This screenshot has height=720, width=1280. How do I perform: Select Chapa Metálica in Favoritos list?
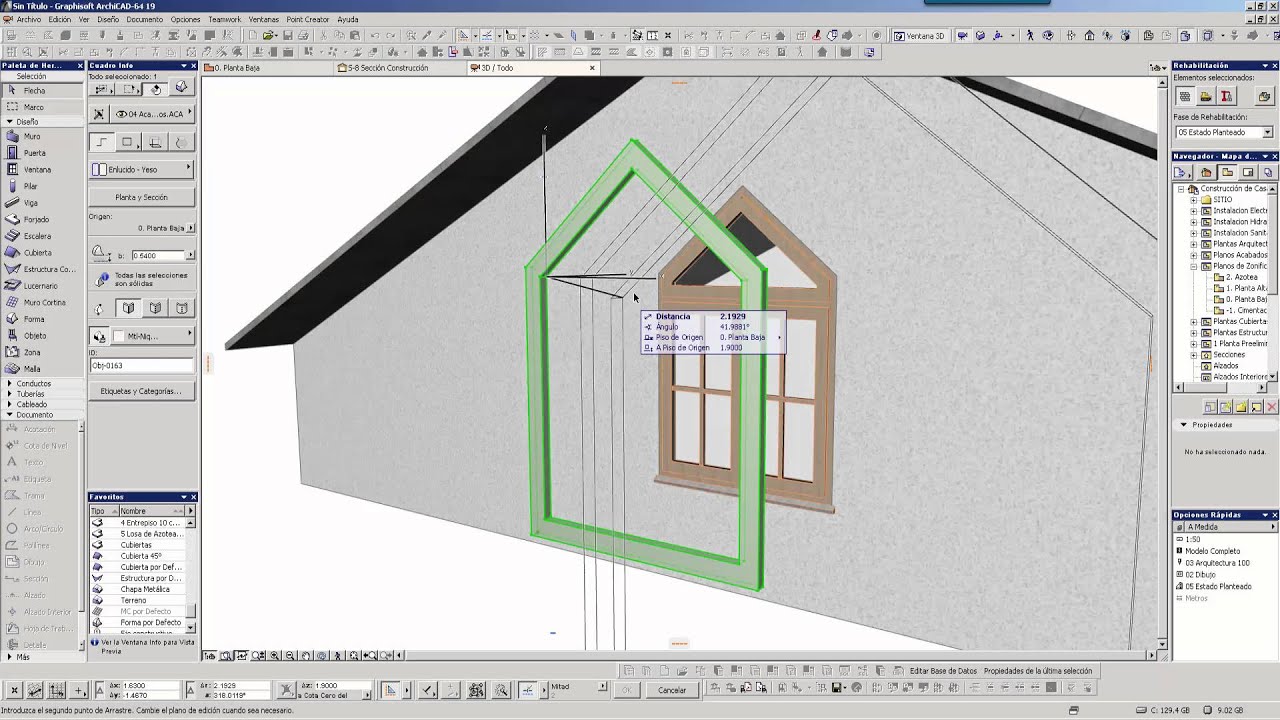[x=145, y=589]
